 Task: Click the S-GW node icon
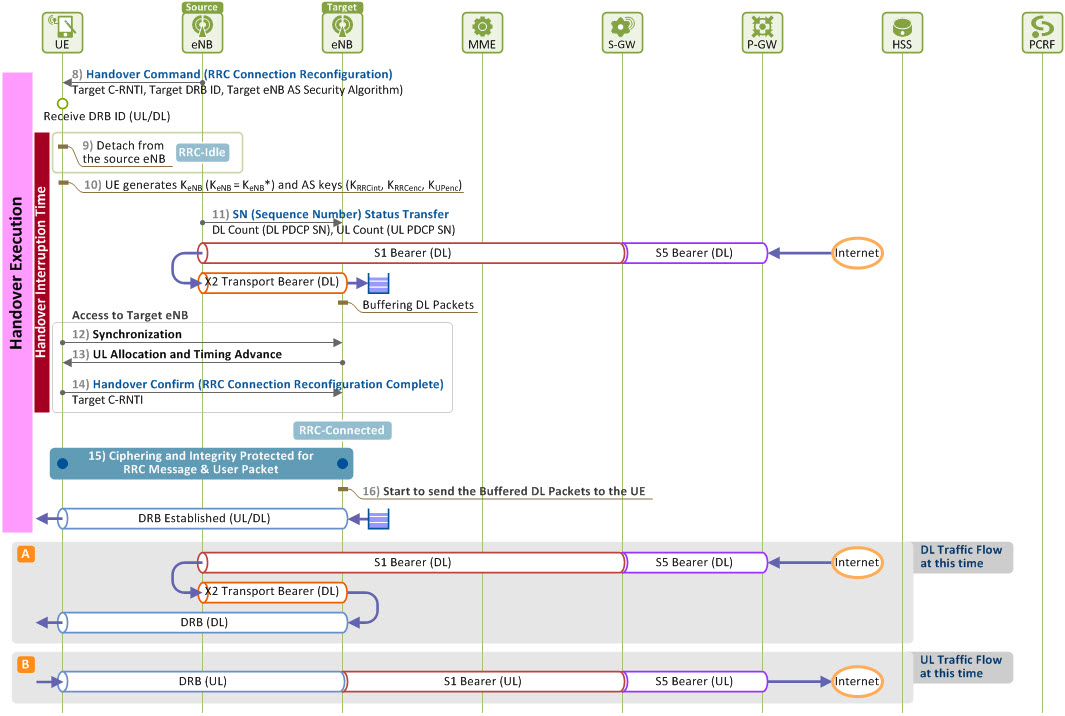click(x=622, y=32)
